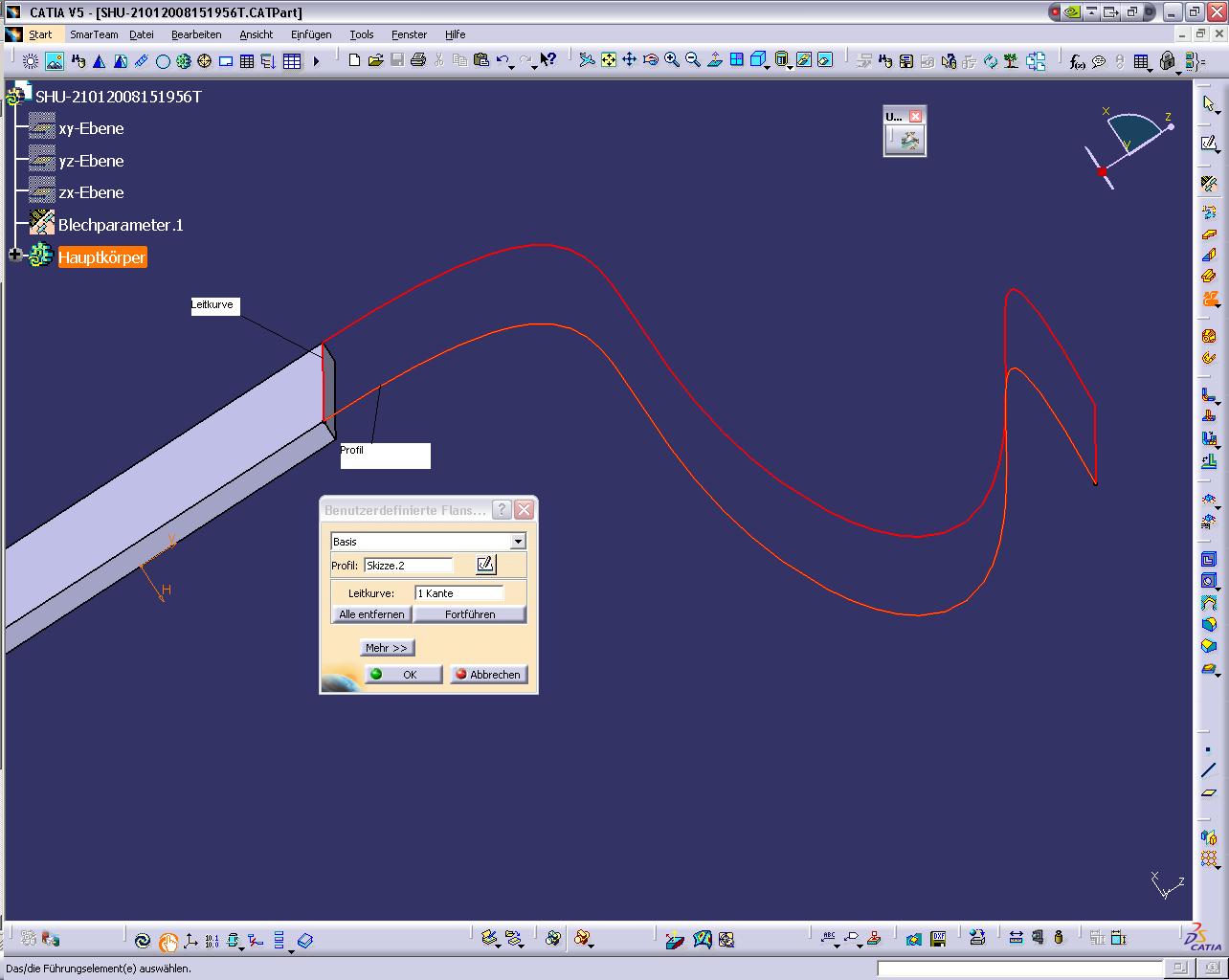This screenshot has height=980, width=1229.
Task: Click the Leitkurve field showing 1 Kante
Action: [459, 593]
